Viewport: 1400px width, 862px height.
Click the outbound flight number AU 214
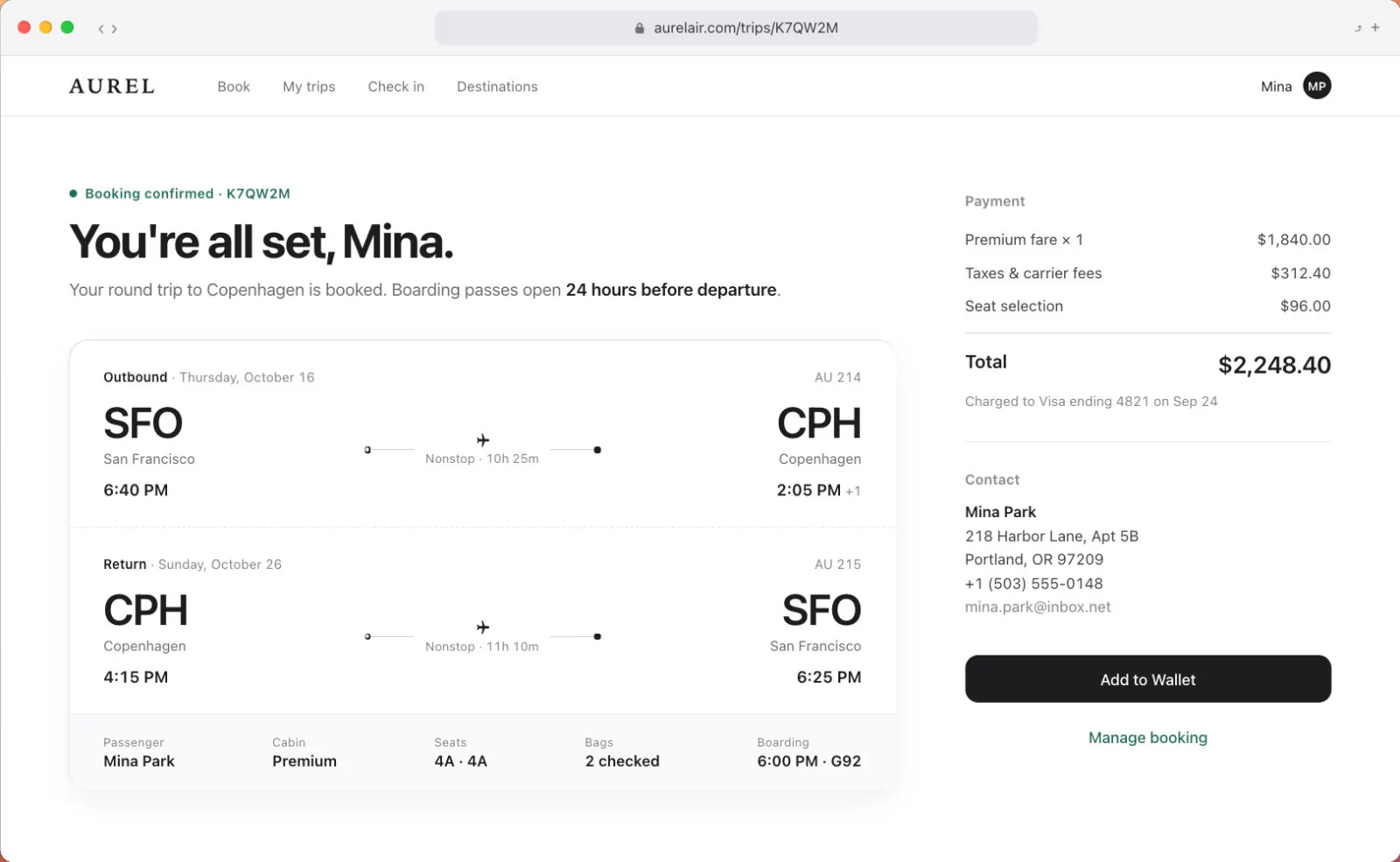pos(837,377)
